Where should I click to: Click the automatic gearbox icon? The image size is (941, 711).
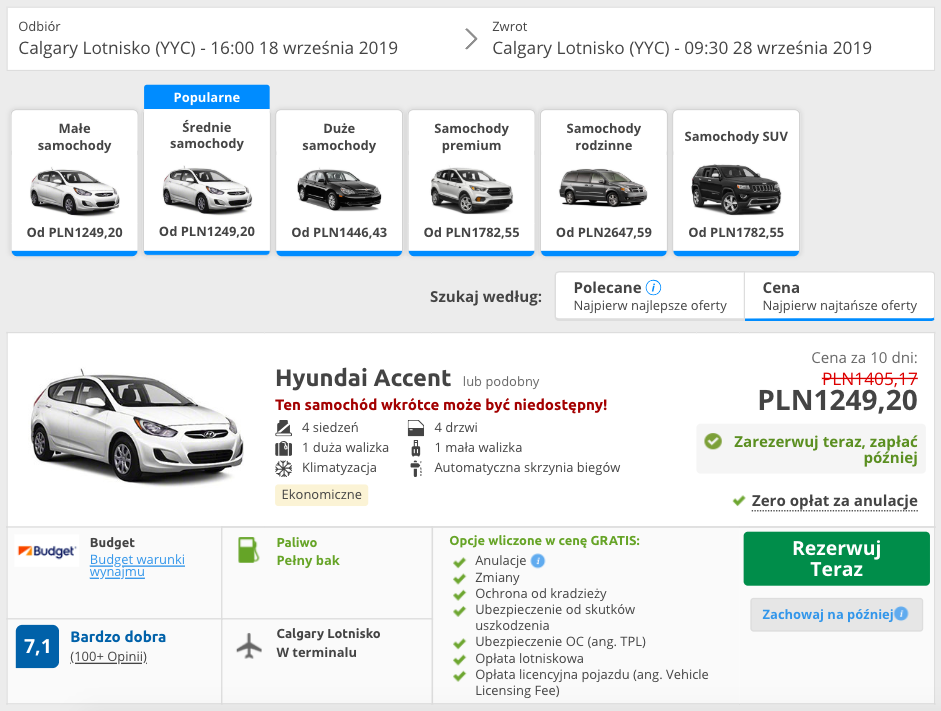click(x=416, y=468)
